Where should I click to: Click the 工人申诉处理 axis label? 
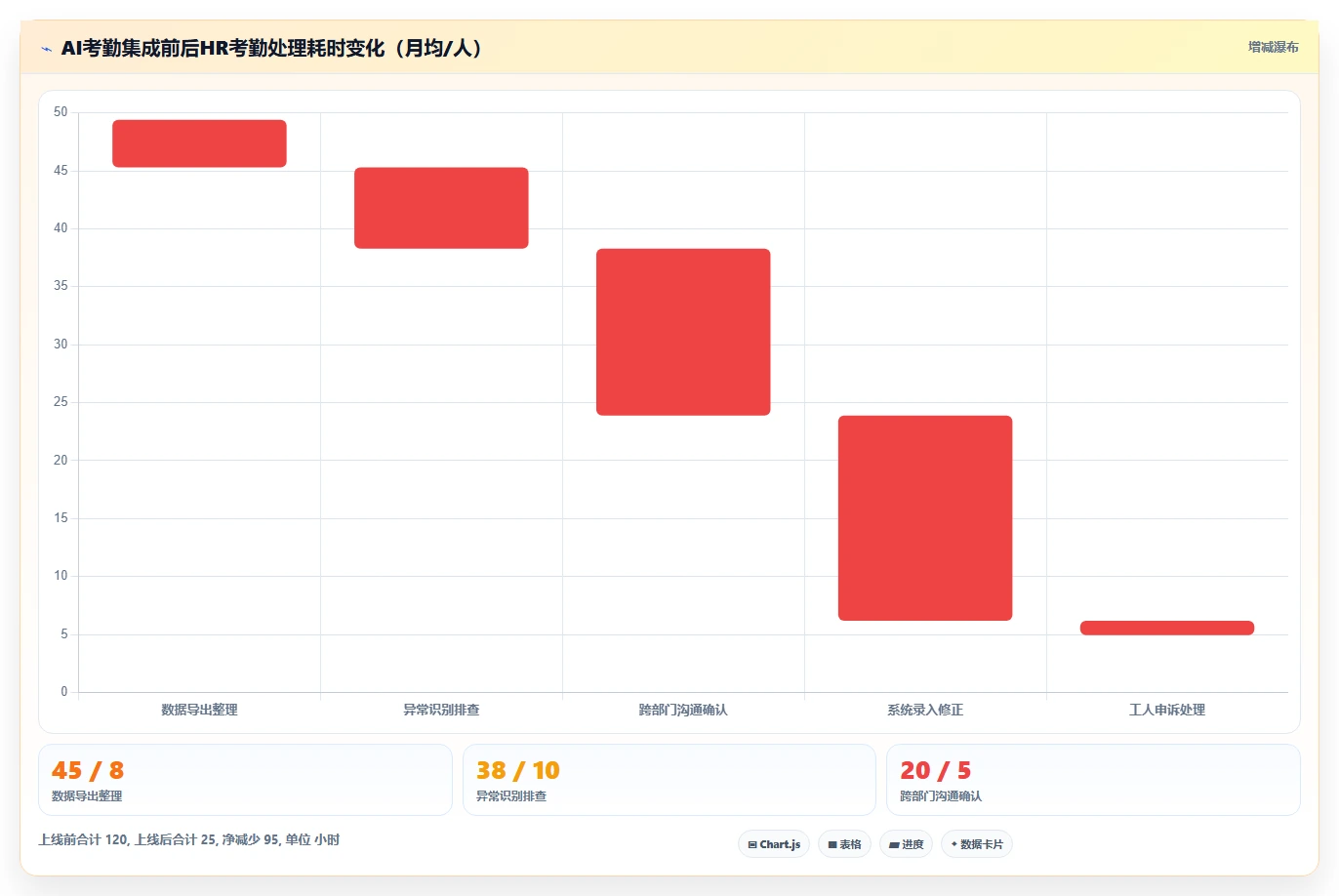click(x=1167, y=710)
